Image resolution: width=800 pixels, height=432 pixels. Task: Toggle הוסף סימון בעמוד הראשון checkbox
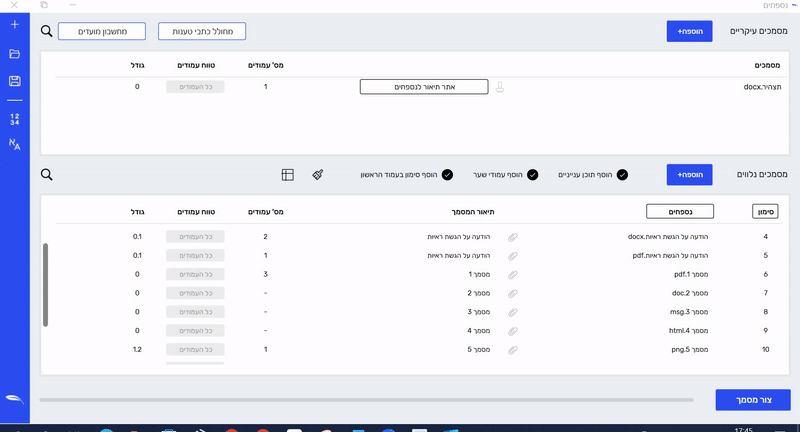447,175
